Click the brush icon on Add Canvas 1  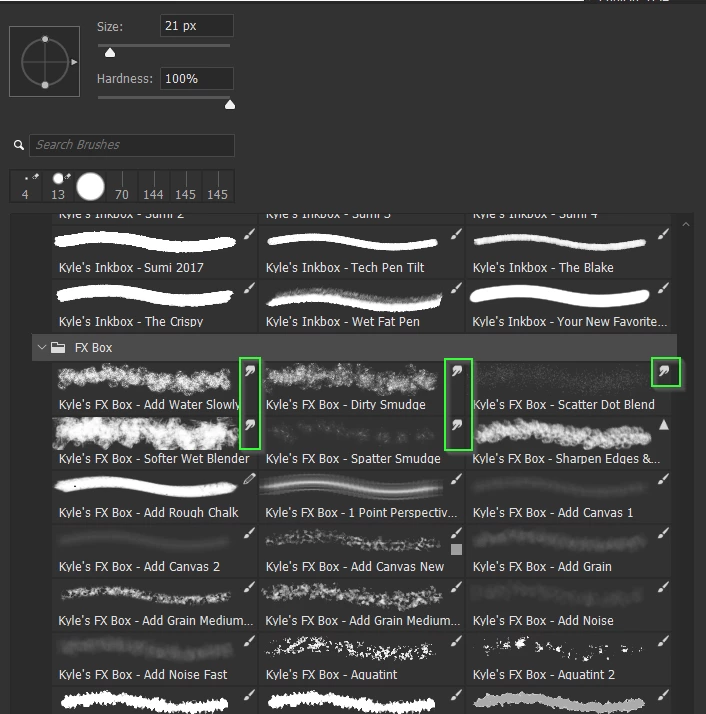pos(663,479)
